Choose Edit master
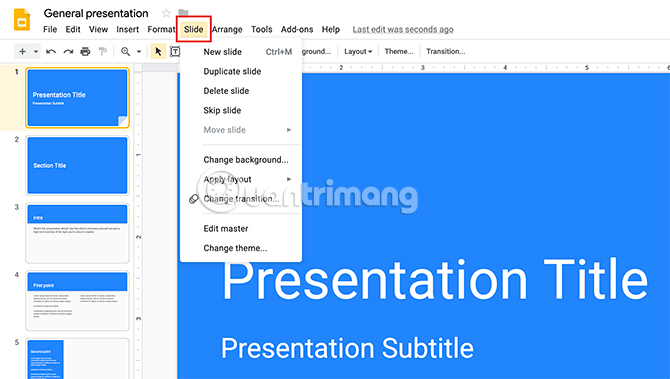Viewport: 670px width, 379px height. (x=241, y=229)
